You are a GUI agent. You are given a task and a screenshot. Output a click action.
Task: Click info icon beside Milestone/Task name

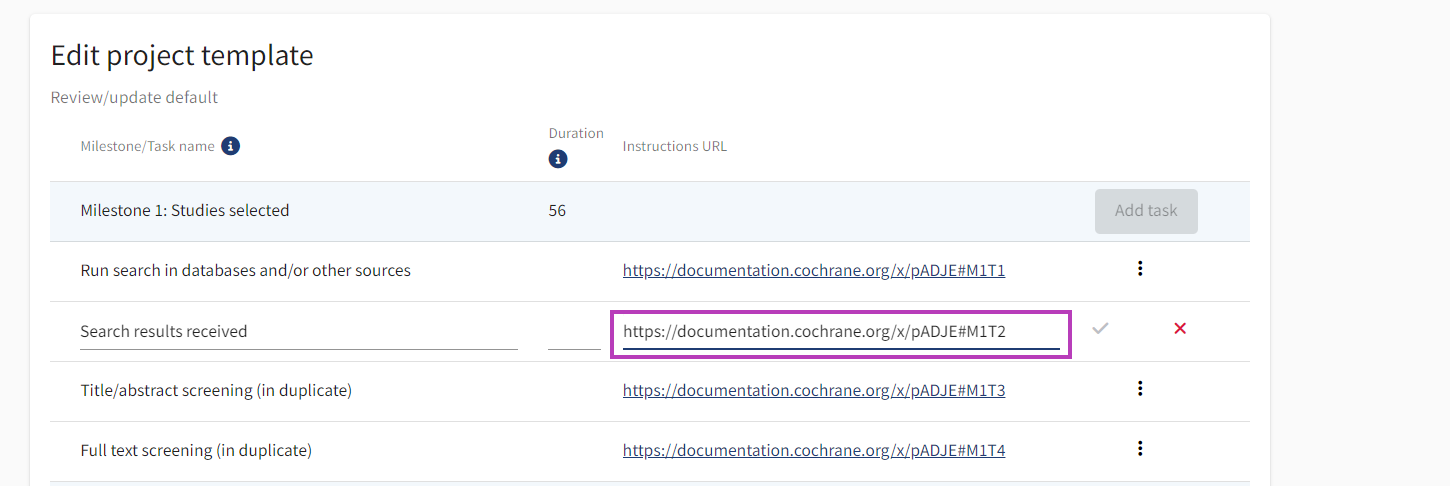click(230, 146)
